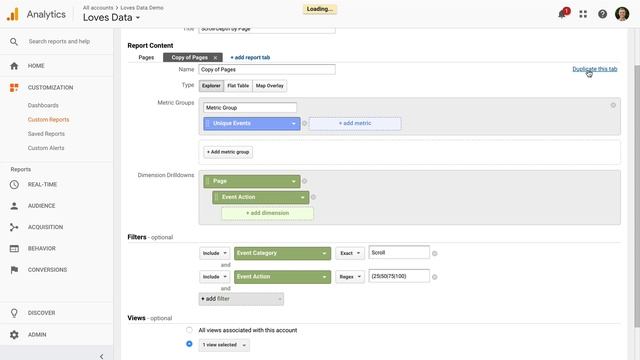Delete the Event Action filter row
640x360 pixels.
435,277
